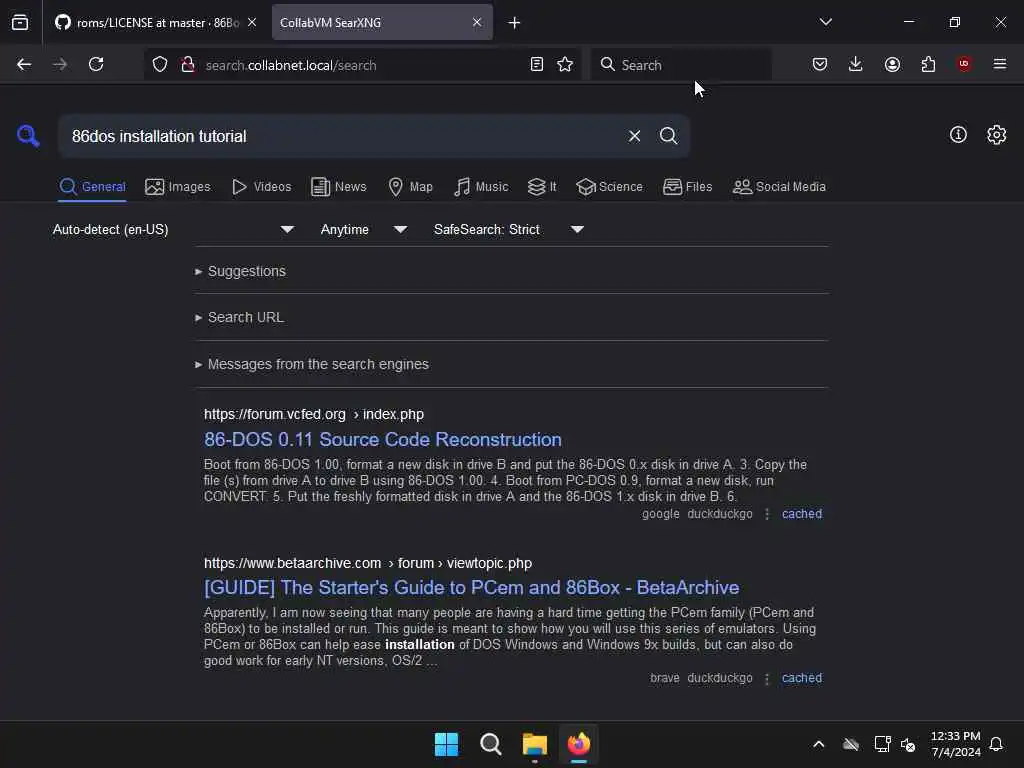Close the CollabVM SearXNG tab
Viewport: 1024px width, 768px height.
click(x=477, y=22)
